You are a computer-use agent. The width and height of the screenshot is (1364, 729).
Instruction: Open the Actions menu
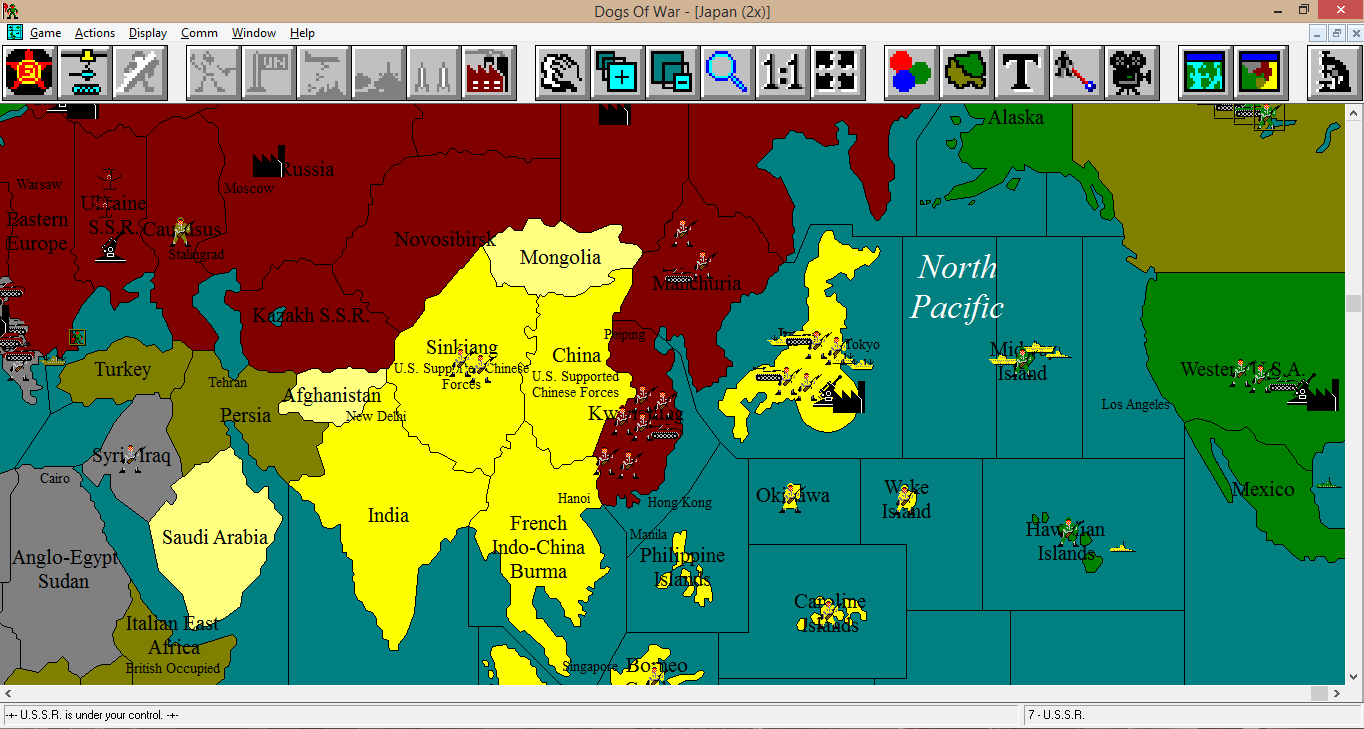[x=95, y=33]
